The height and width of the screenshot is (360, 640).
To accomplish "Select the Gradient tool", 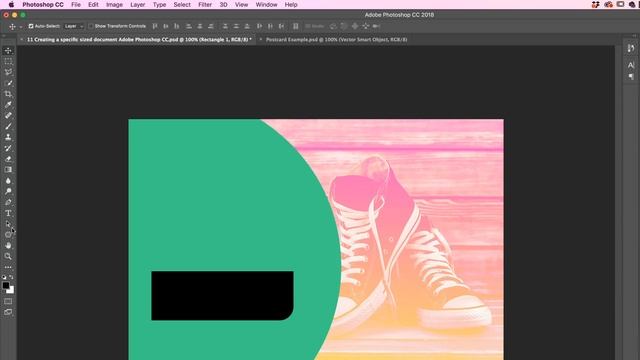I will (x=8, y=170).
